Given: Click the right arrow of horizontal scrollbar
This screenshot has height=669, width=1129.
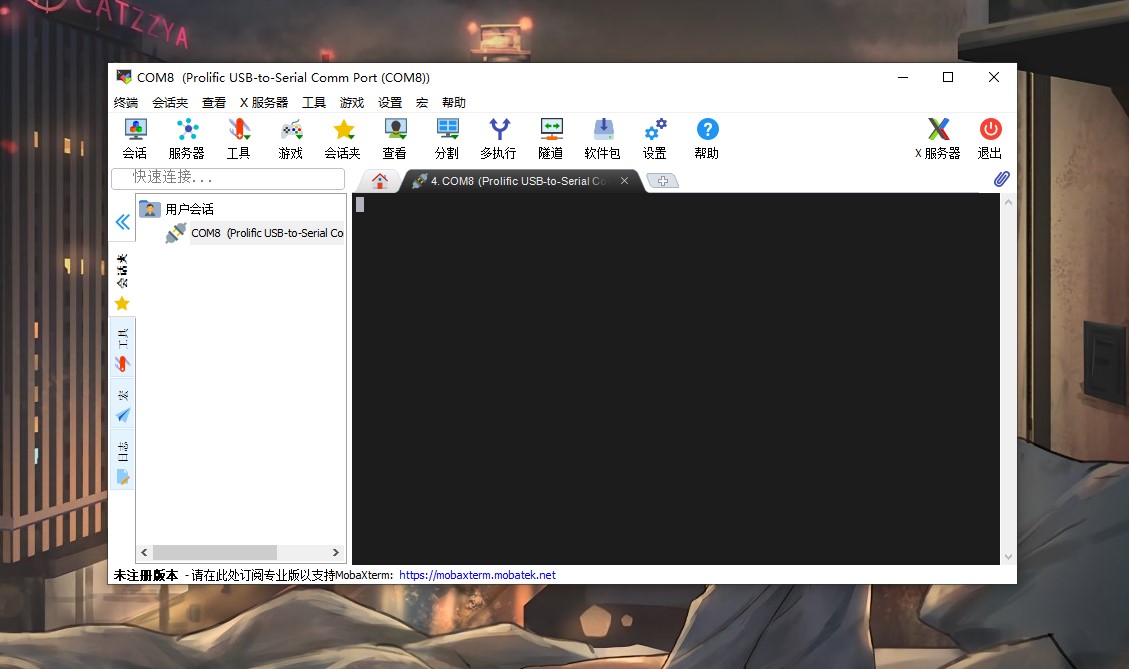Looking at the screenshot, I should pos(336,552).
